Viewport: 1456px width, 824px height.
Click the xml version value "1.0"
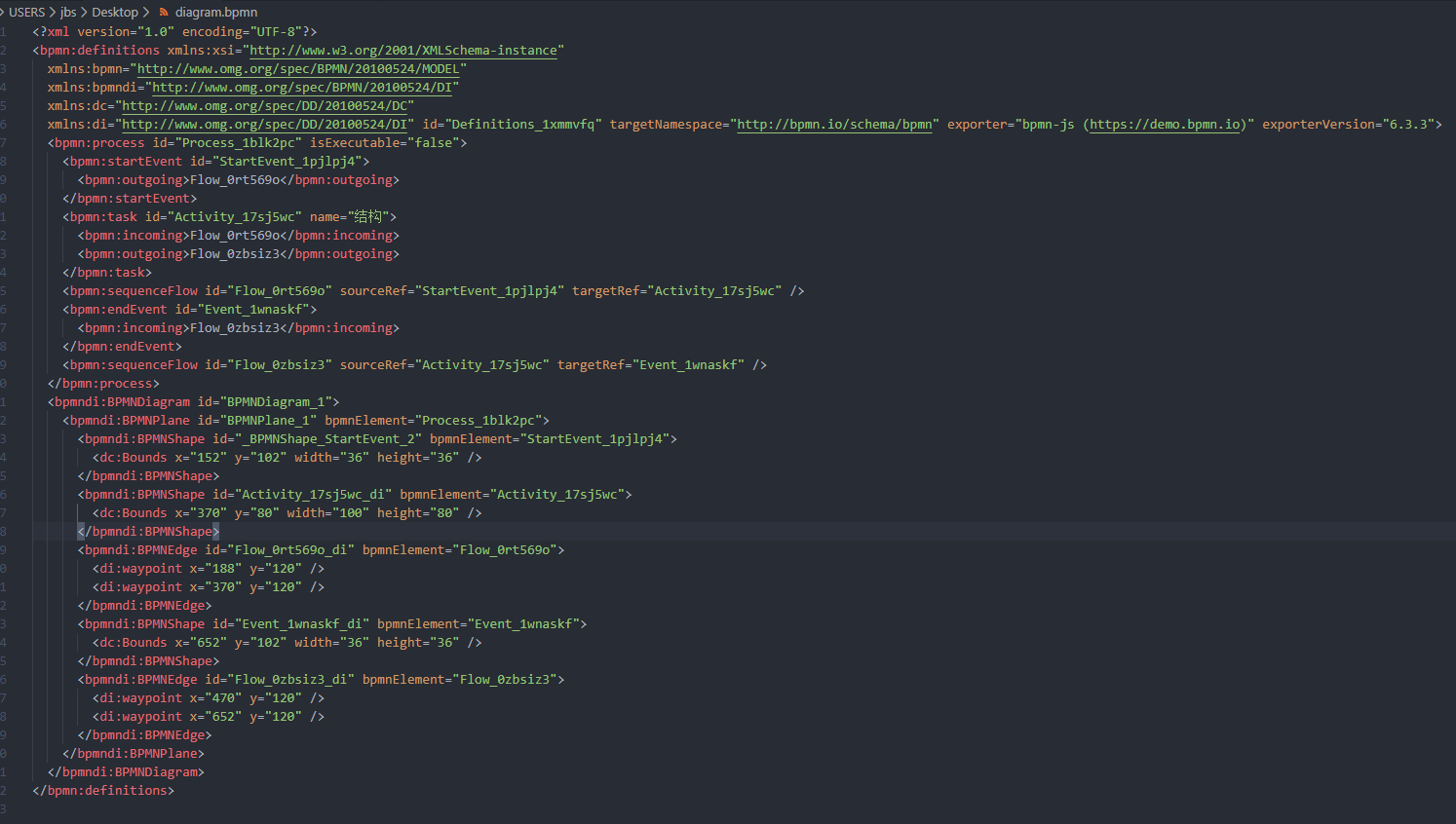(x=156, y=32)
